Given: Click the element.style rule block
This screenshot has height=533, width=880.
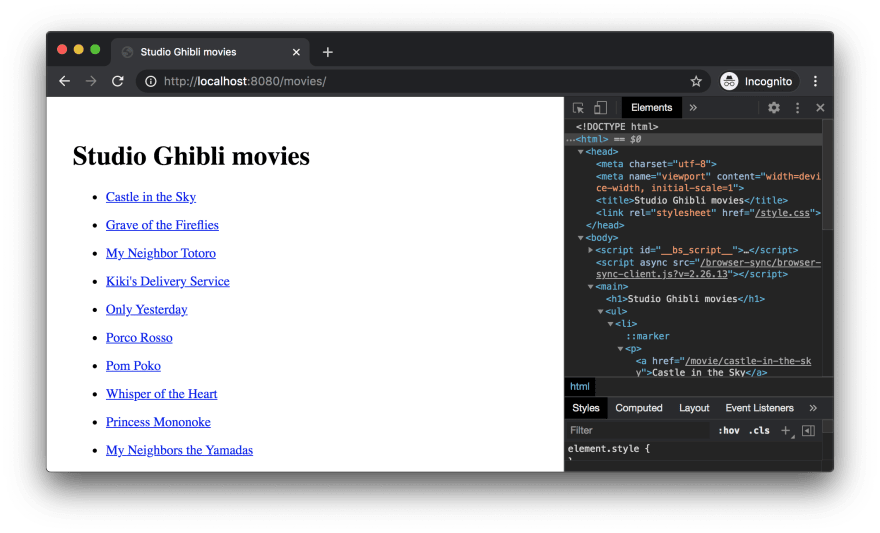Looking at the screenshot, I should (x=609, y=449).
